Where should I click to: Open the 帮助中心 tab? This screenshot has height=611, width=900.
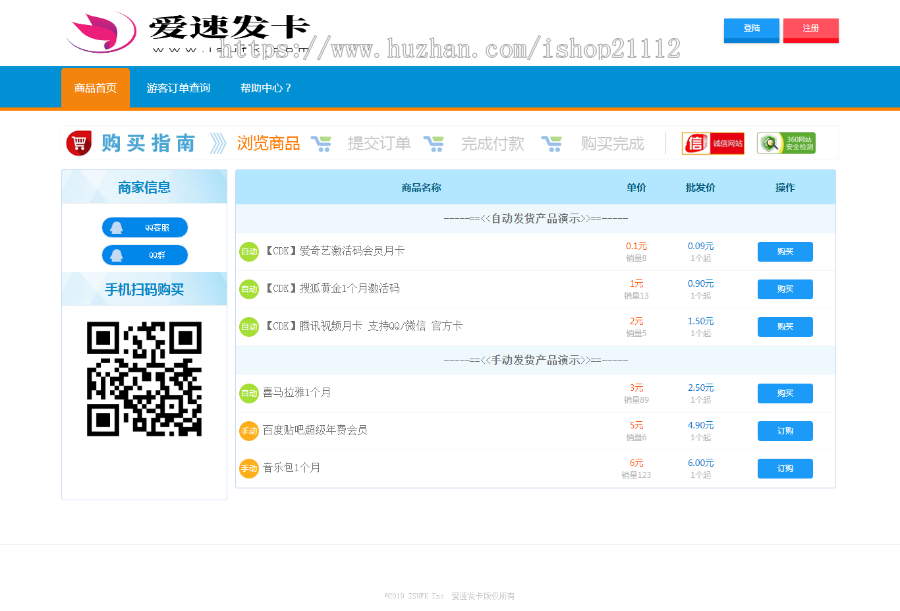265,88
